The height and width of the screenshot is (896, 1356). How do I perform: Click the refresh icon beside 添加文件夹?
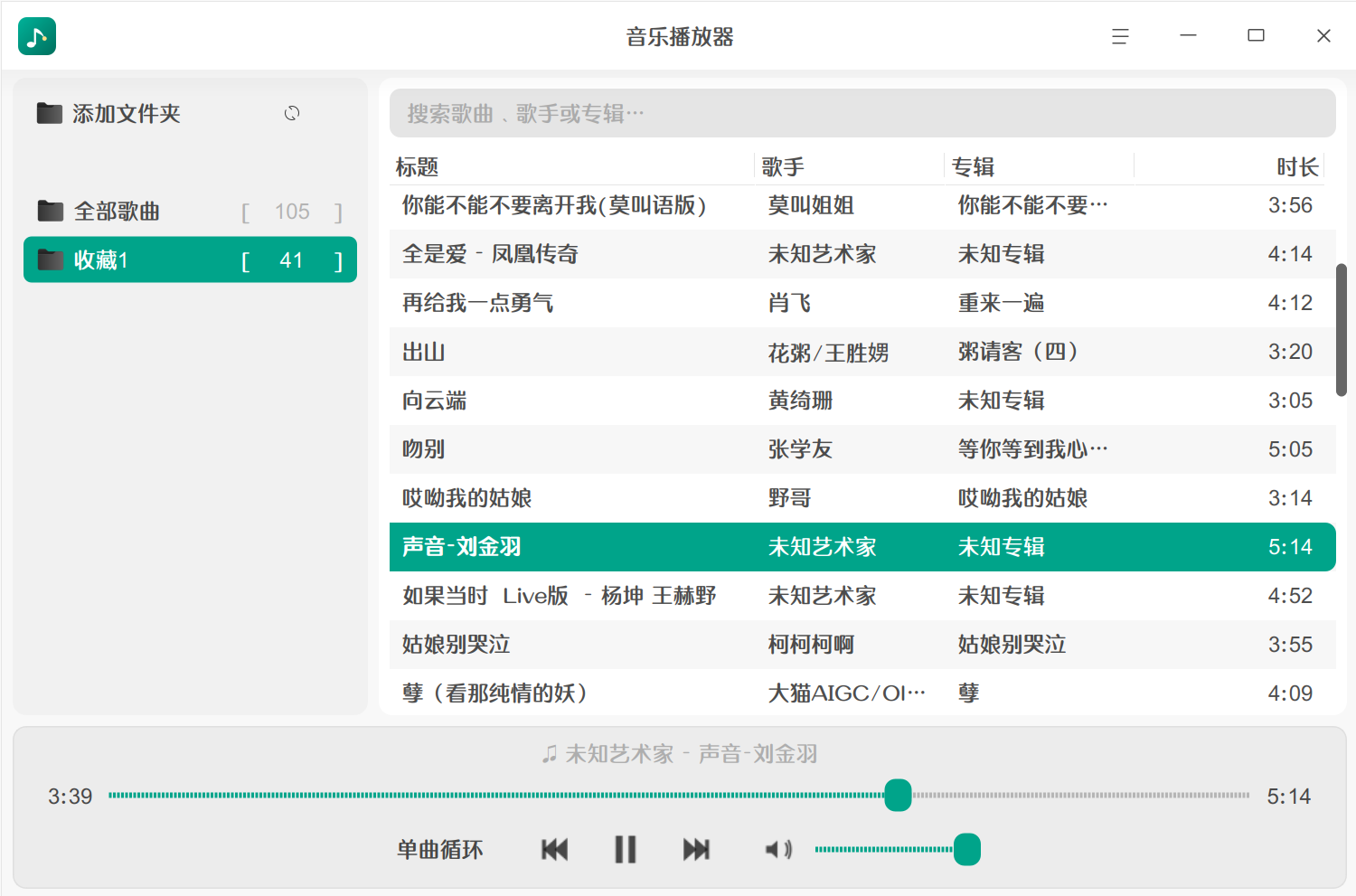[x=292, y=113]
